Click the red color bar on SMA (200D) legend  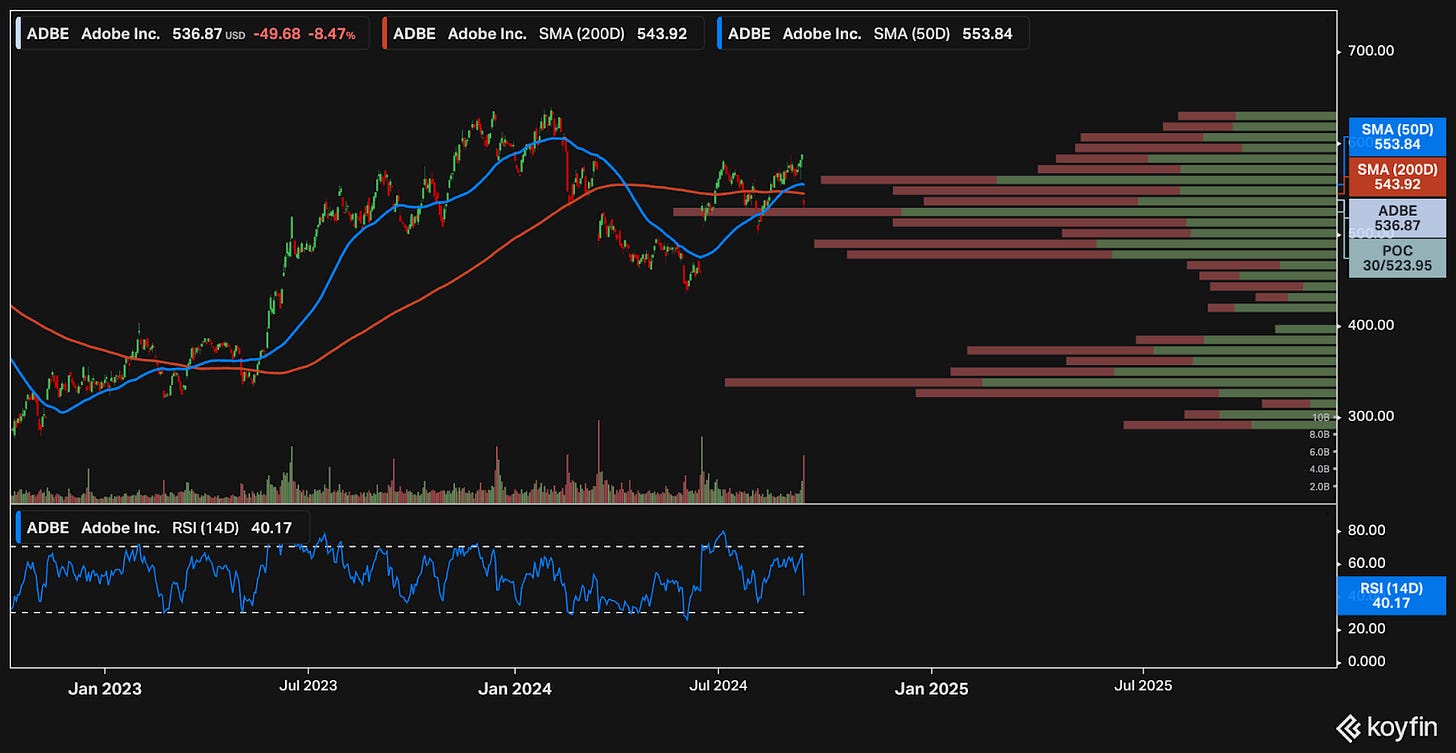pyautogui.click(x=386, y=33)
